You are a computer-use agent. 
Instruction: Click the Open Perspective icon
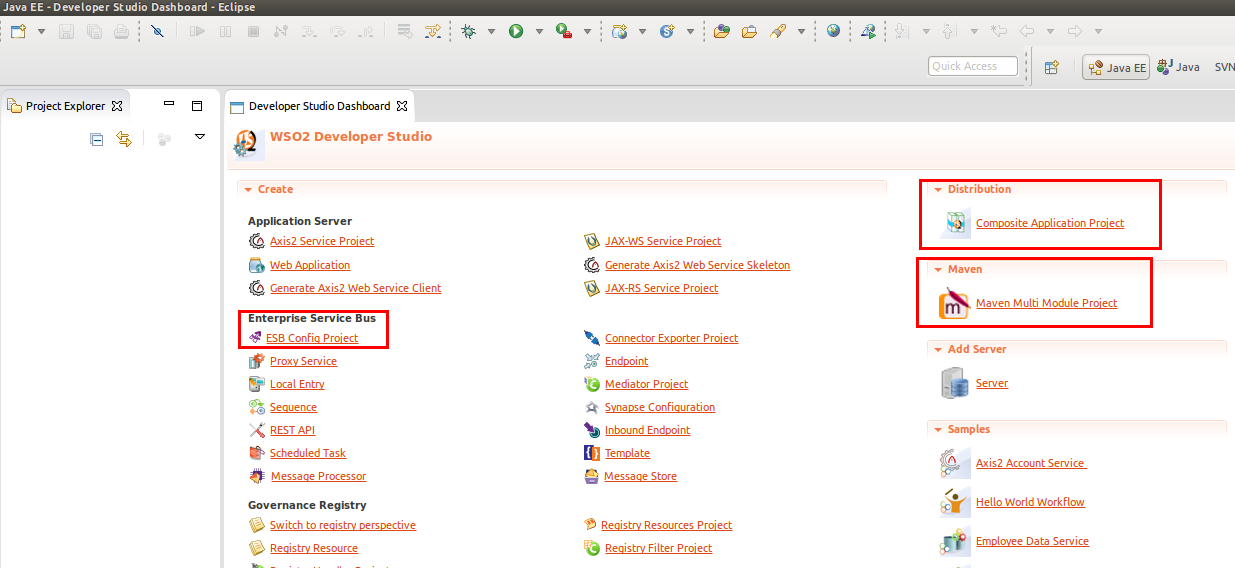coord(1052,67)
